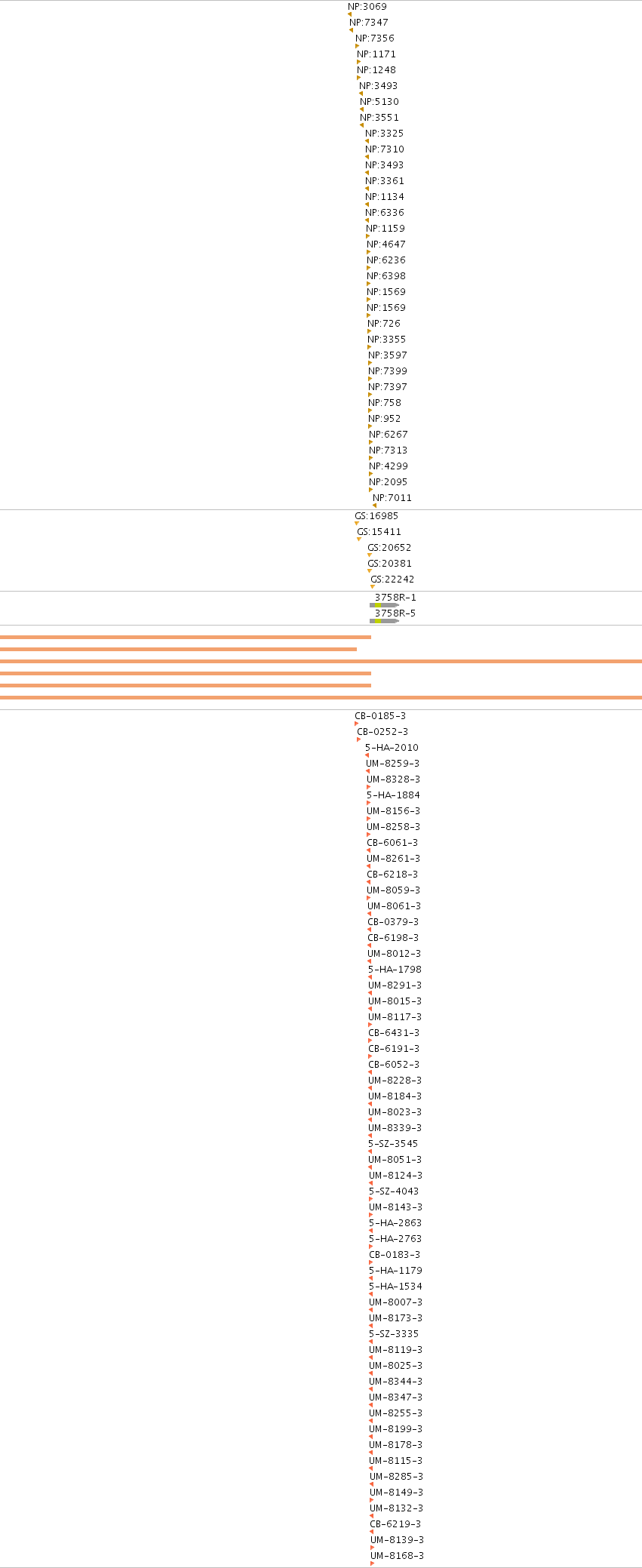Image resolution: width=642 pixels, height=1568 pixels.
Task: Open the CB-0185-3 feature
Action: 380,716
